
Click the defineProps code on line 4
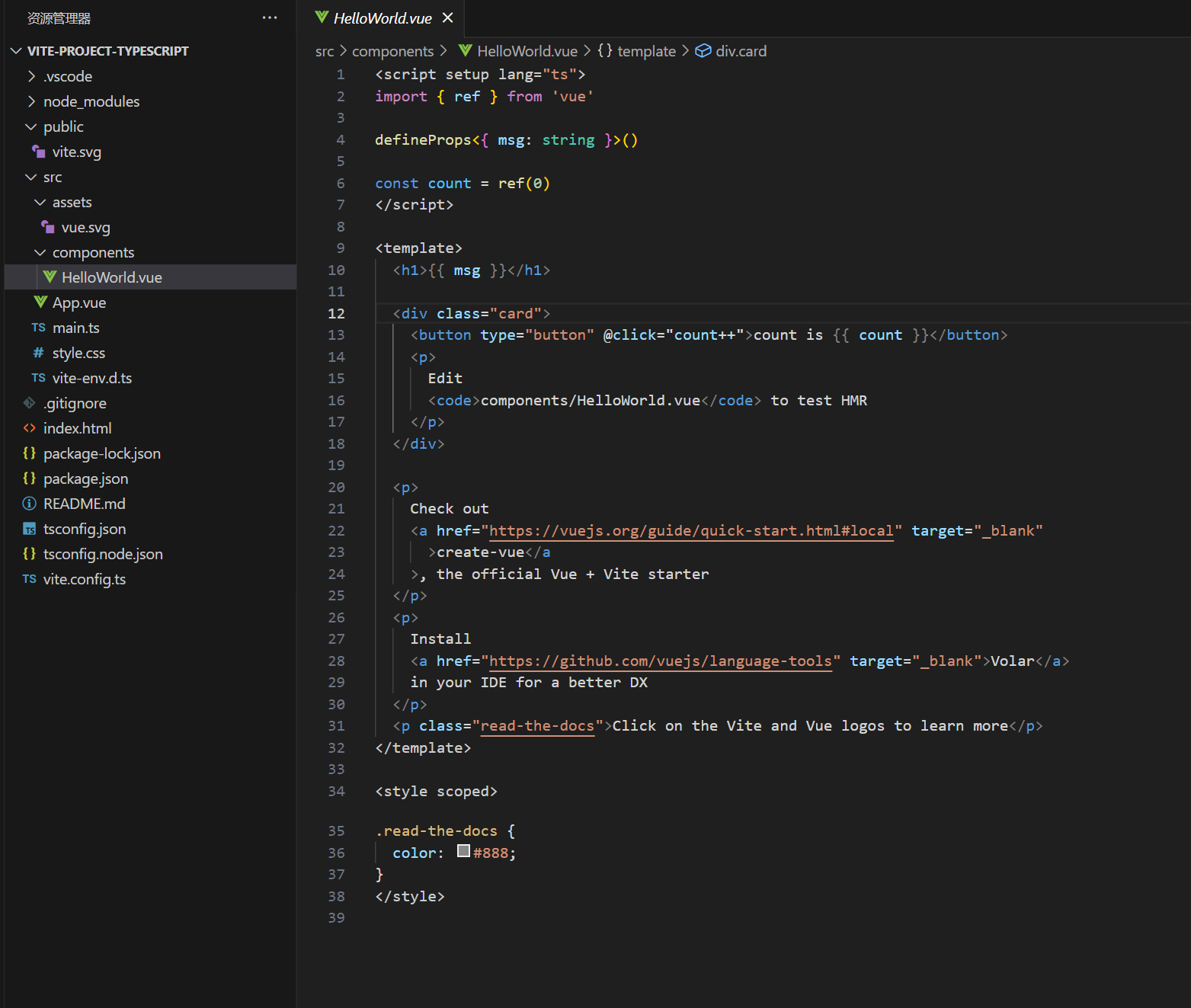point(423,140)
